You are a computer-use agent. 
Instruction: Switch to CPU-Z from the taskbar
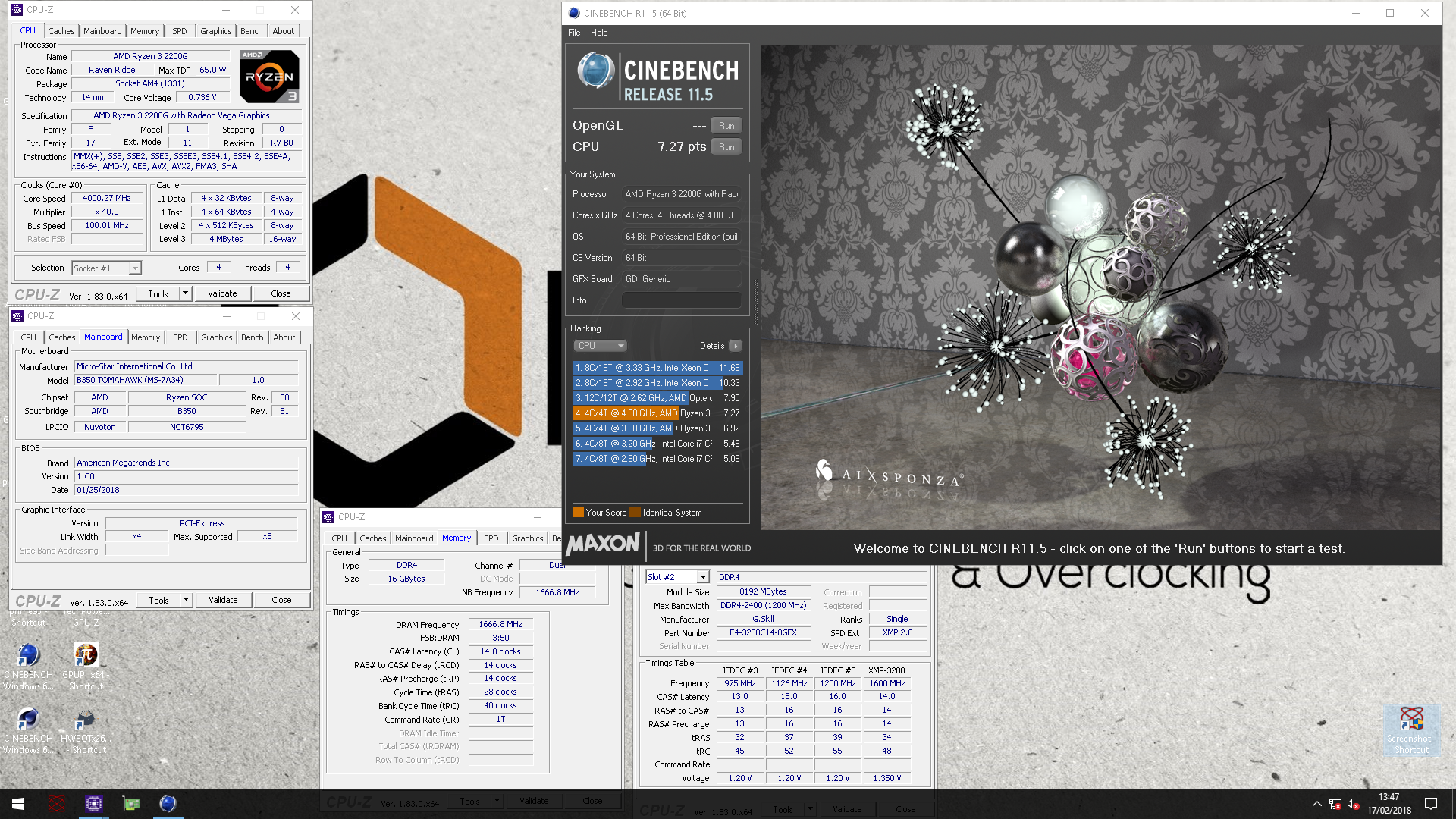(93, 804)
